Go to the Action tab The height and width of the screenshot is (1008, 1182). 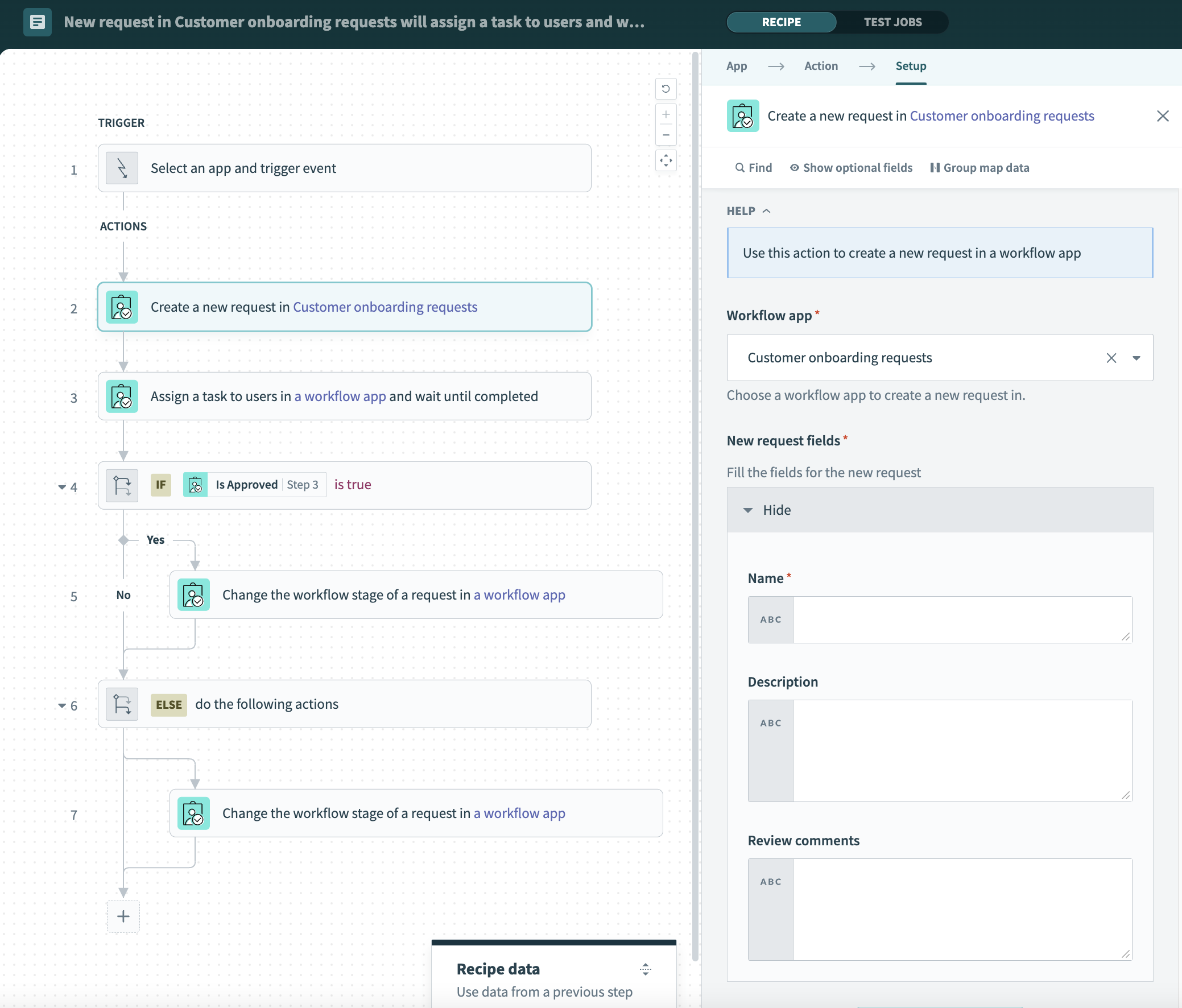(x=820, y=66)
